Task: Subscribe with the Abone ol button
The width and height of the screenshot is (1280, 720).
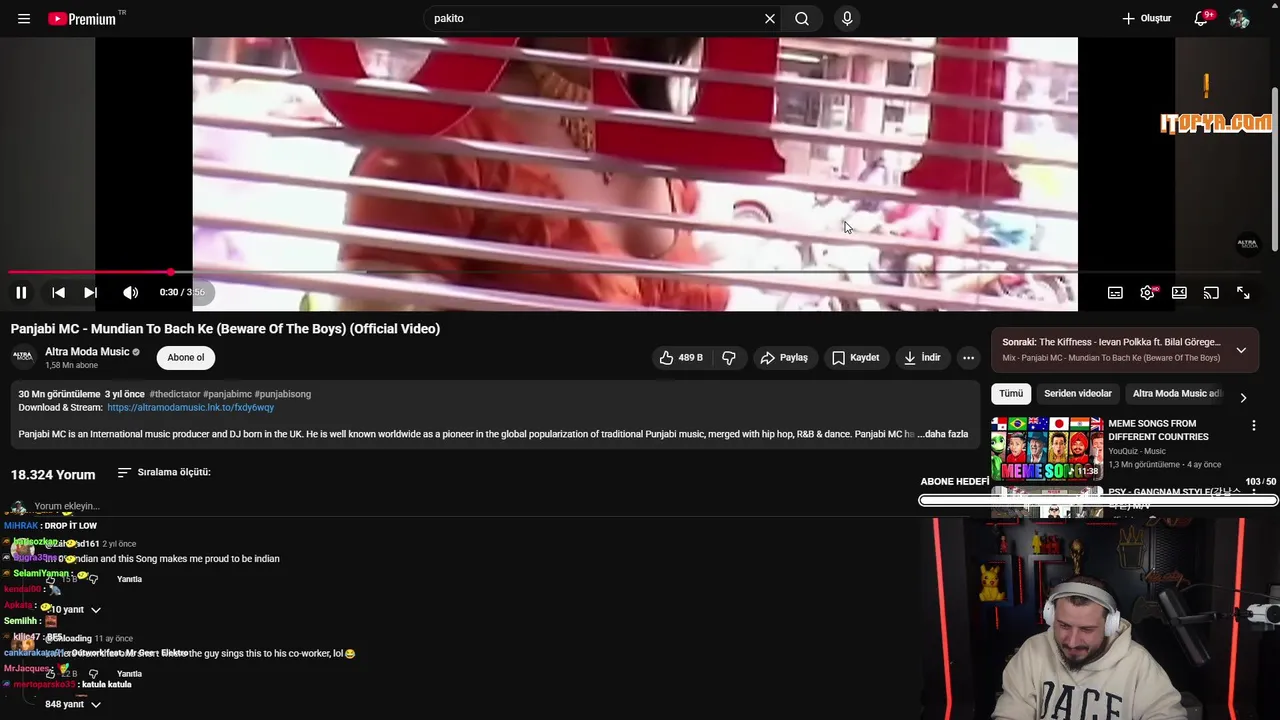Action: (185, 357)
